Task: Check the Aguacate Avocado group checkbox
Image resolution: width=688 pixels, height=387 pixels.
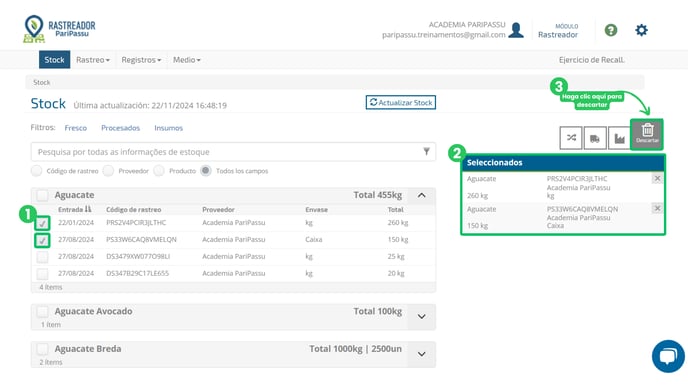Action: [x=42, y=312]
